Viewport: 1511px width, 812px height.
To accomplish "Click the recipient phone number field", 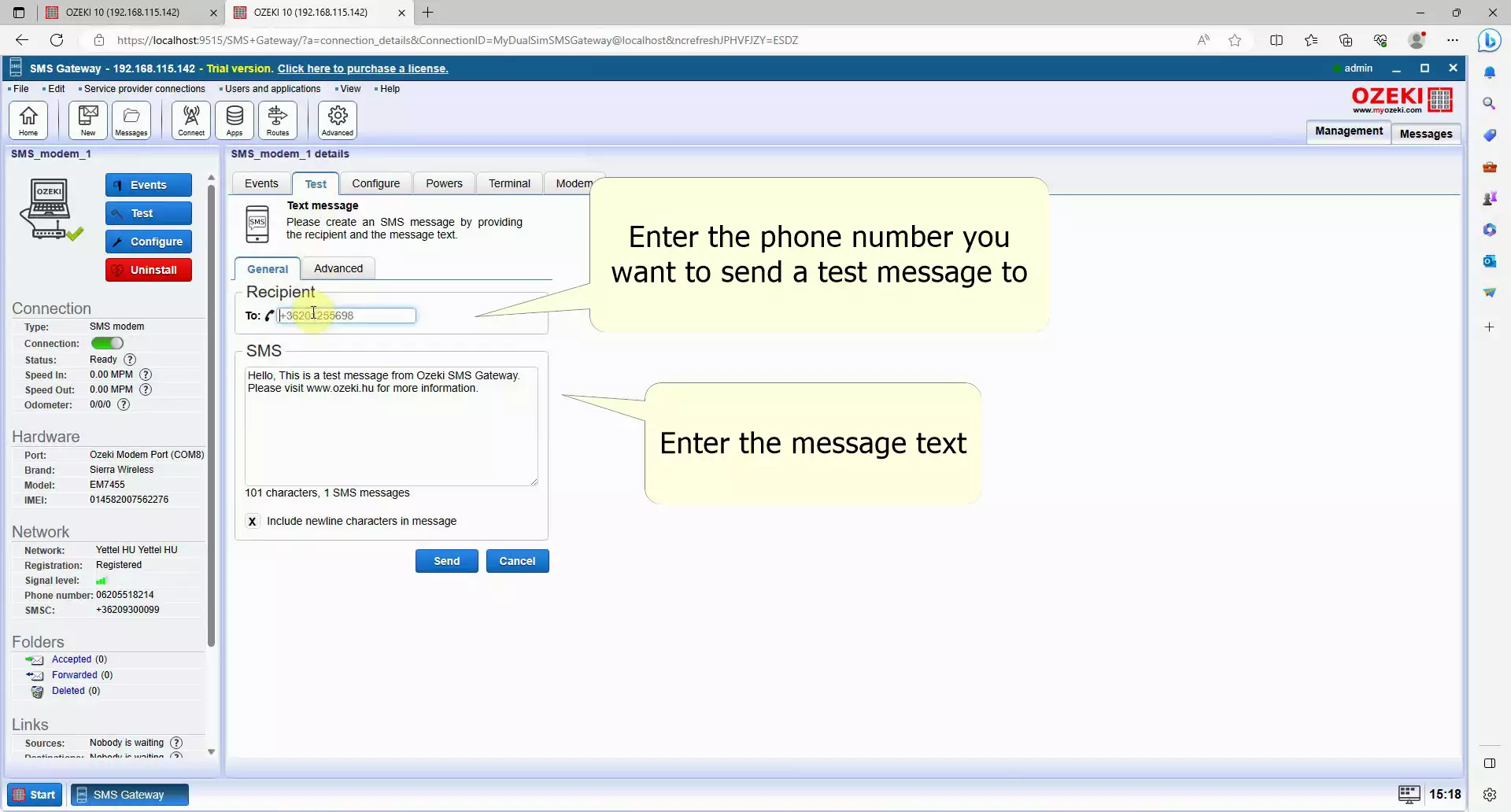I will [x=346, y=316].
